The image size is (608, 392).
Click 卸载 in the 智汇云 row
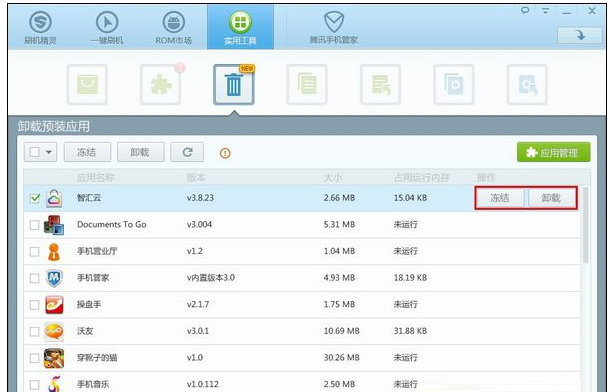(551, 198)
